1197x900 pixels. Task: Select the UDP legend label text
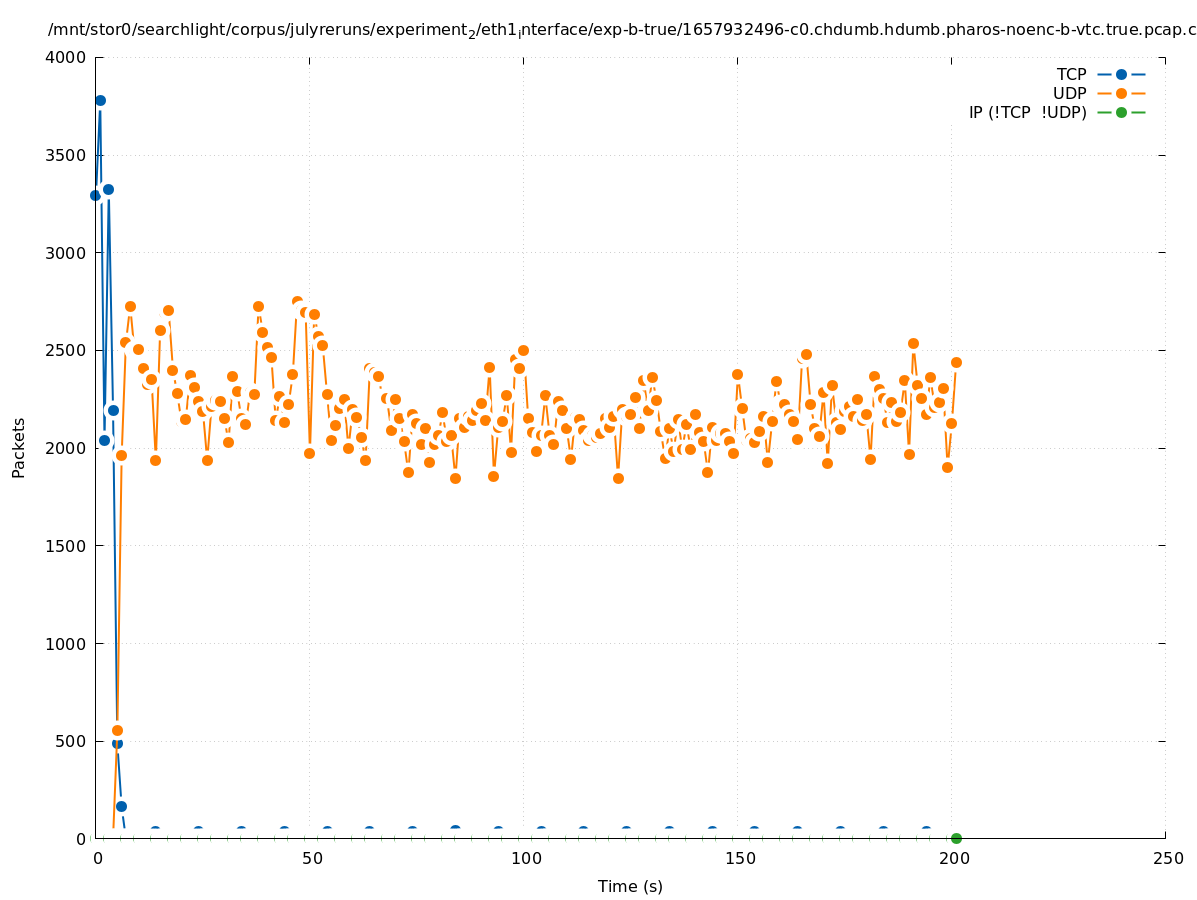point(1069,93)
